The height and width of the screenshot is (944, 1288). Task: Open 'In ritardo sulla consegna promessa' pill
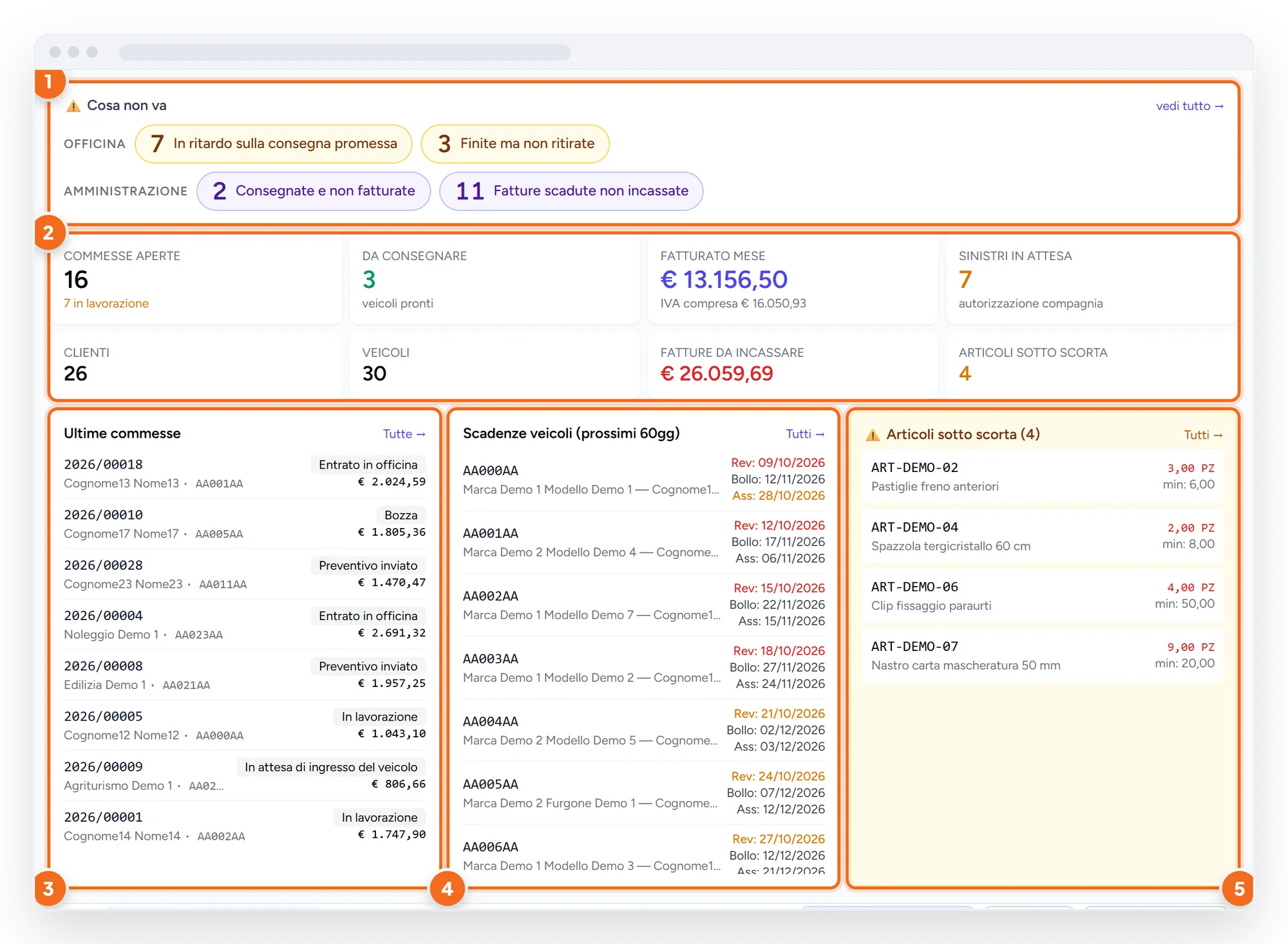(x=274, y=144)
